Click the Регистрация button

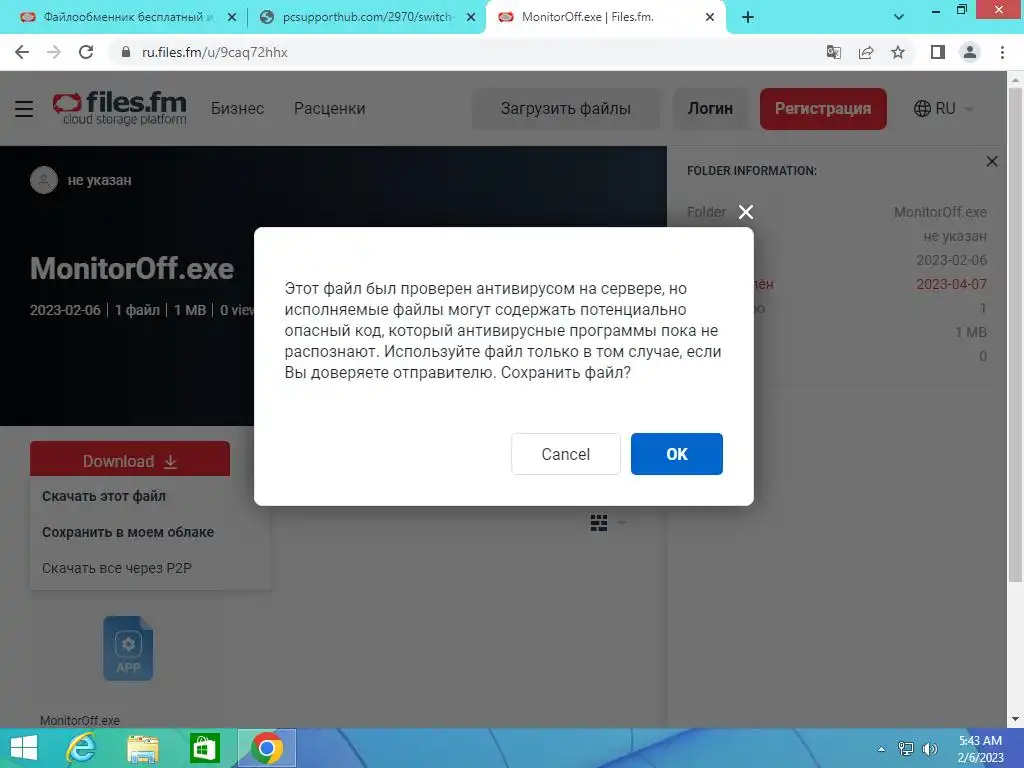point(823,108)
